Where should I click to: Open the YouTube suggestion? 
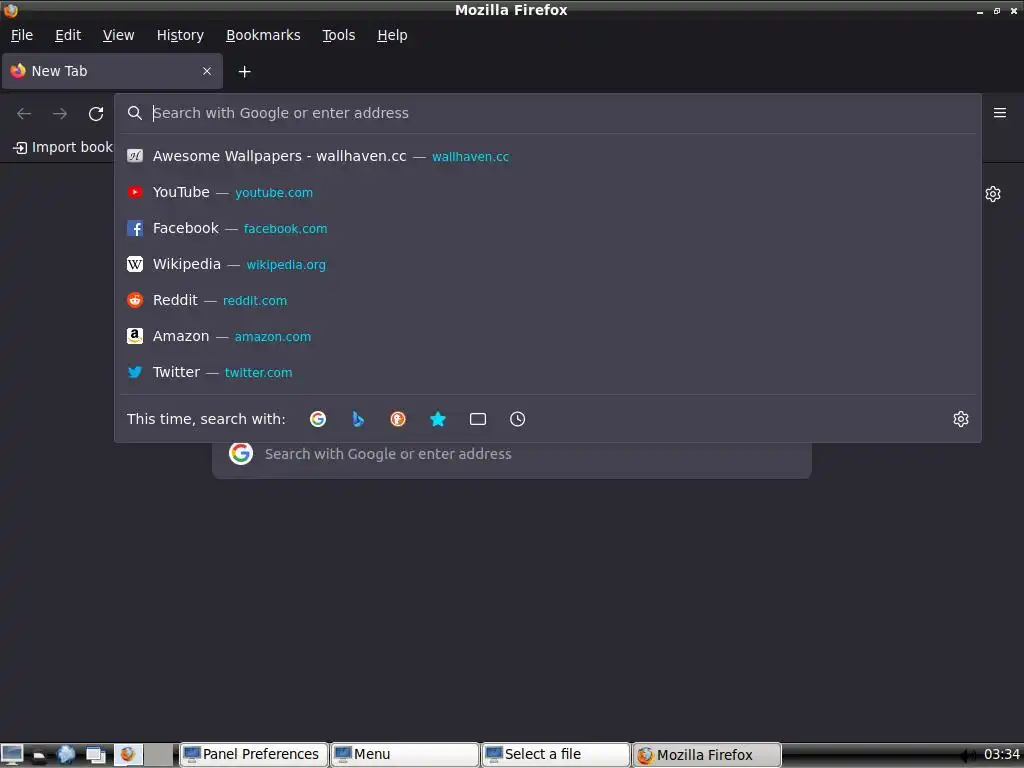(x=547, y=192)
